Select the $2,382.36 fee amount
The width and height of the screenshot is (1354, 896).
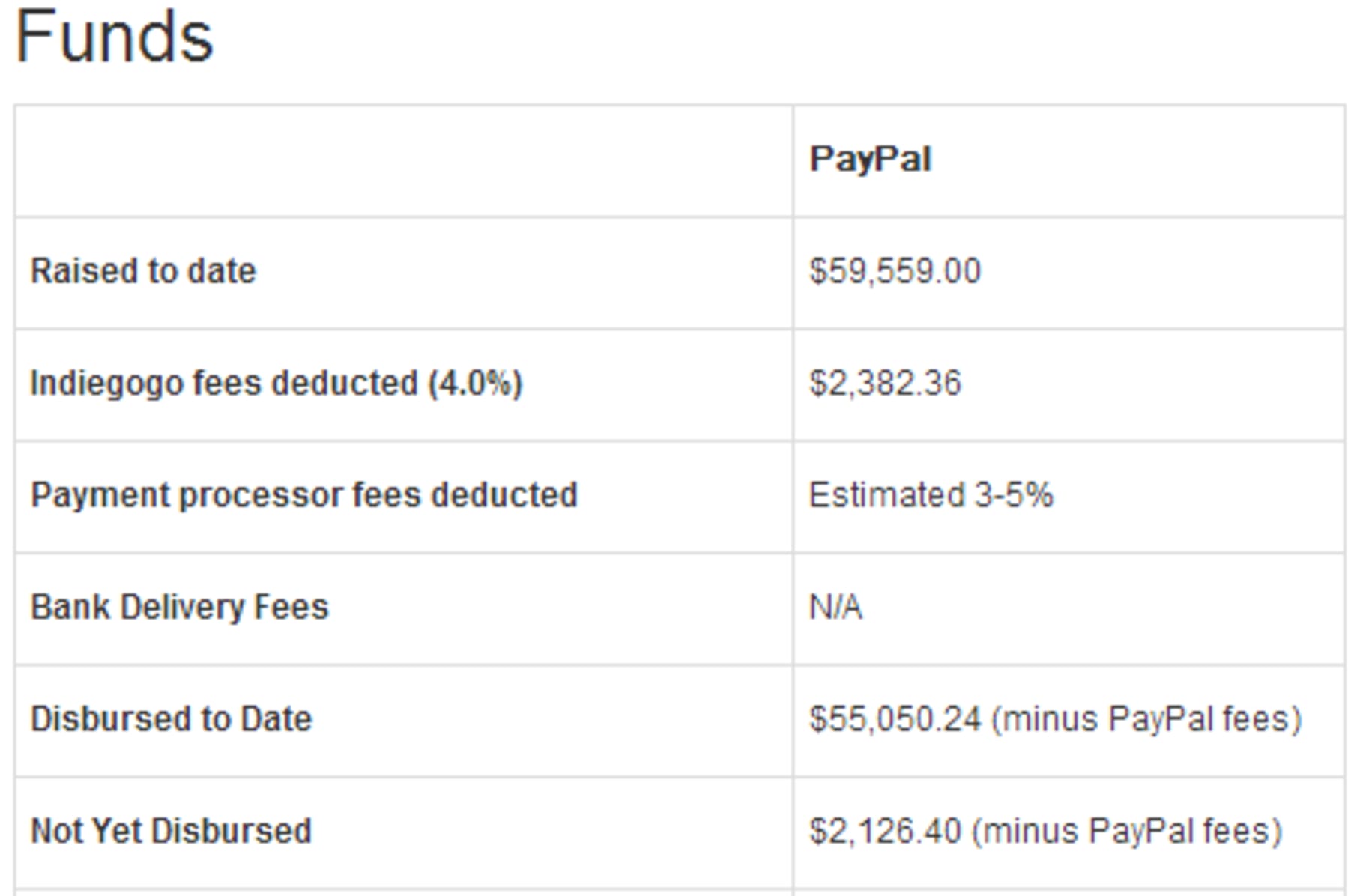885,384
